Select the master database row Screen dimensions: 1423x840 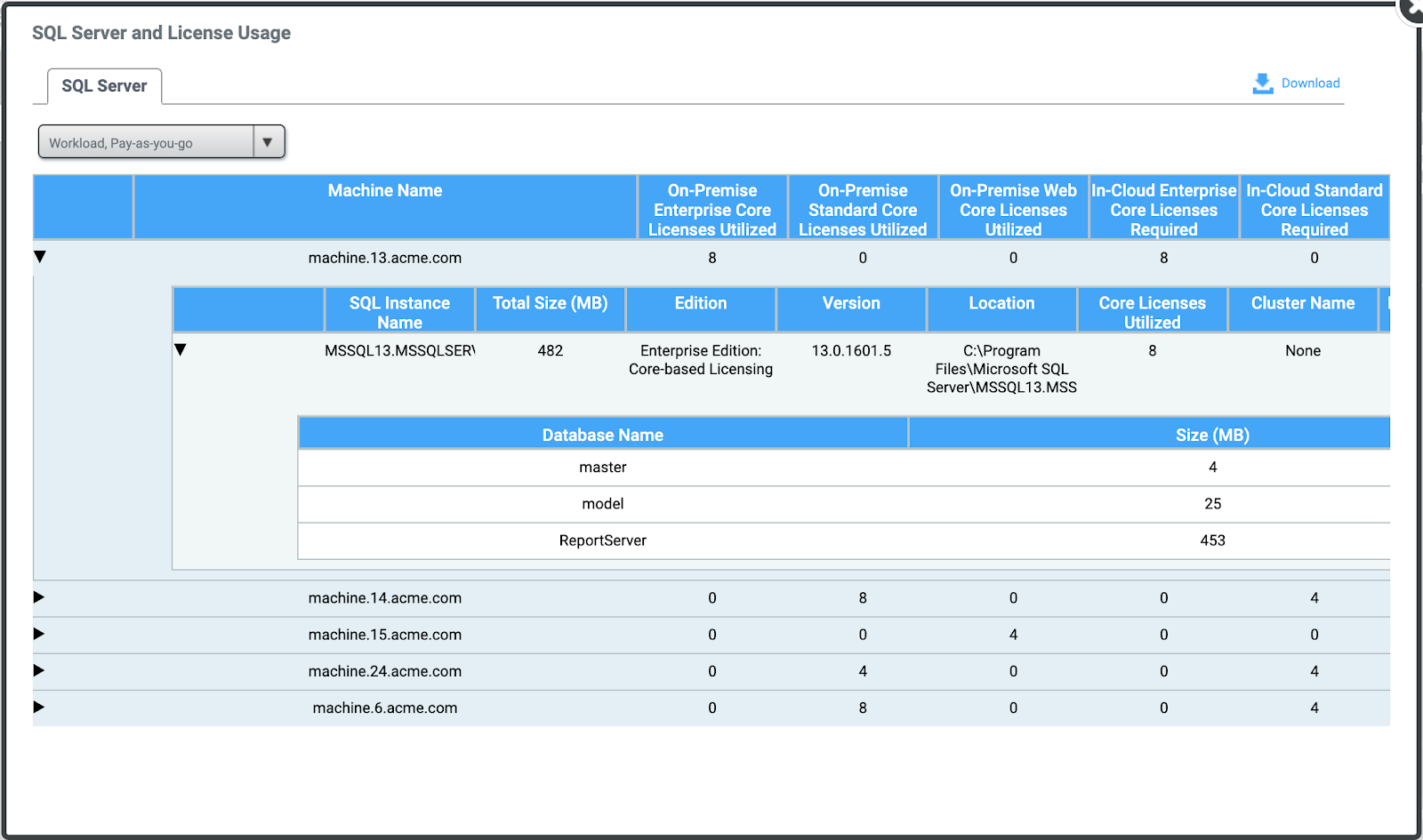(602, 468)
